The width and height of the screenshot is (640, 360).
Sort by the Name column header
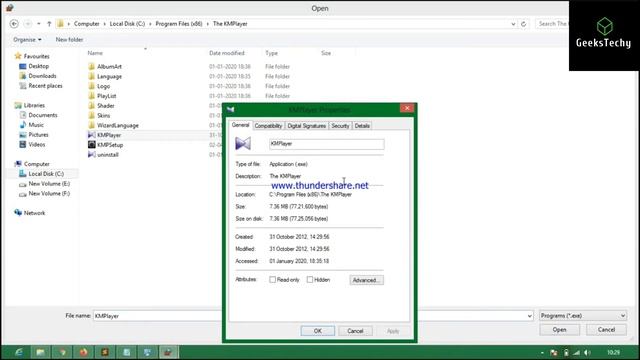(x=95, y=53)
